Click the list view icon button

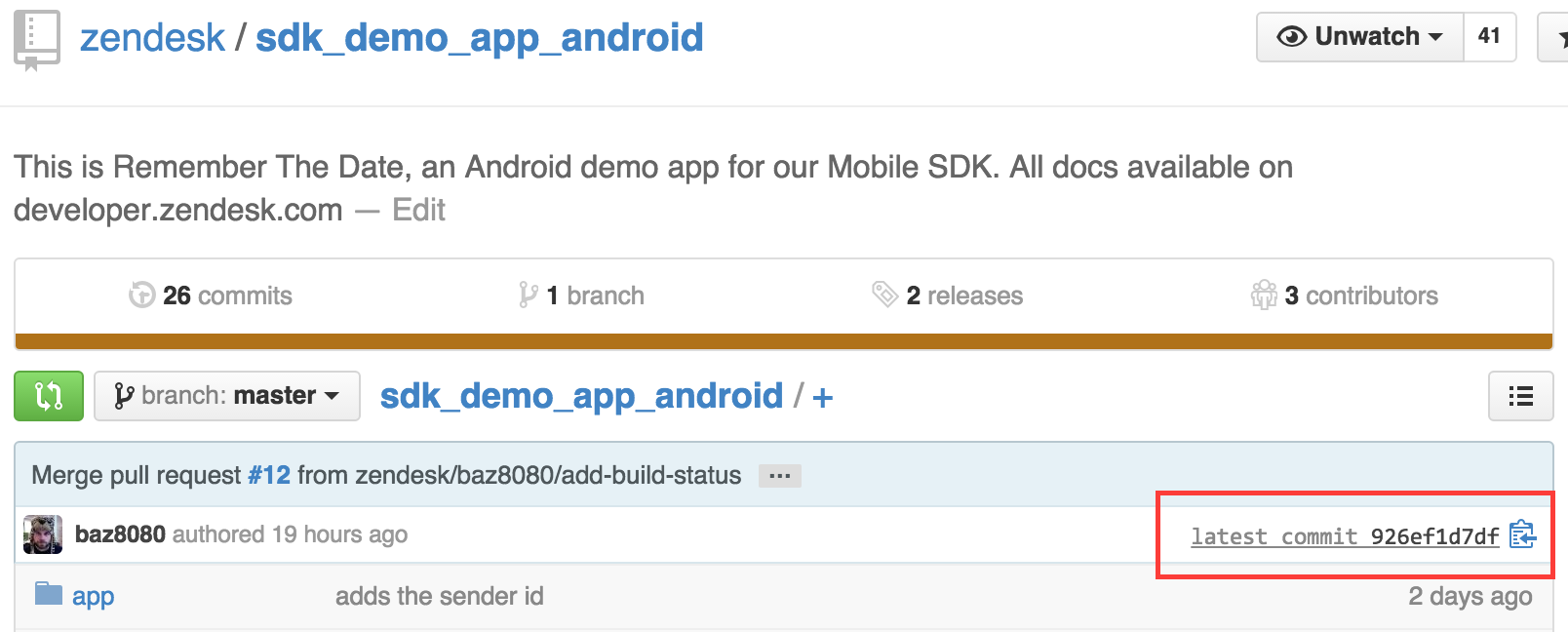coord(1521,396)
